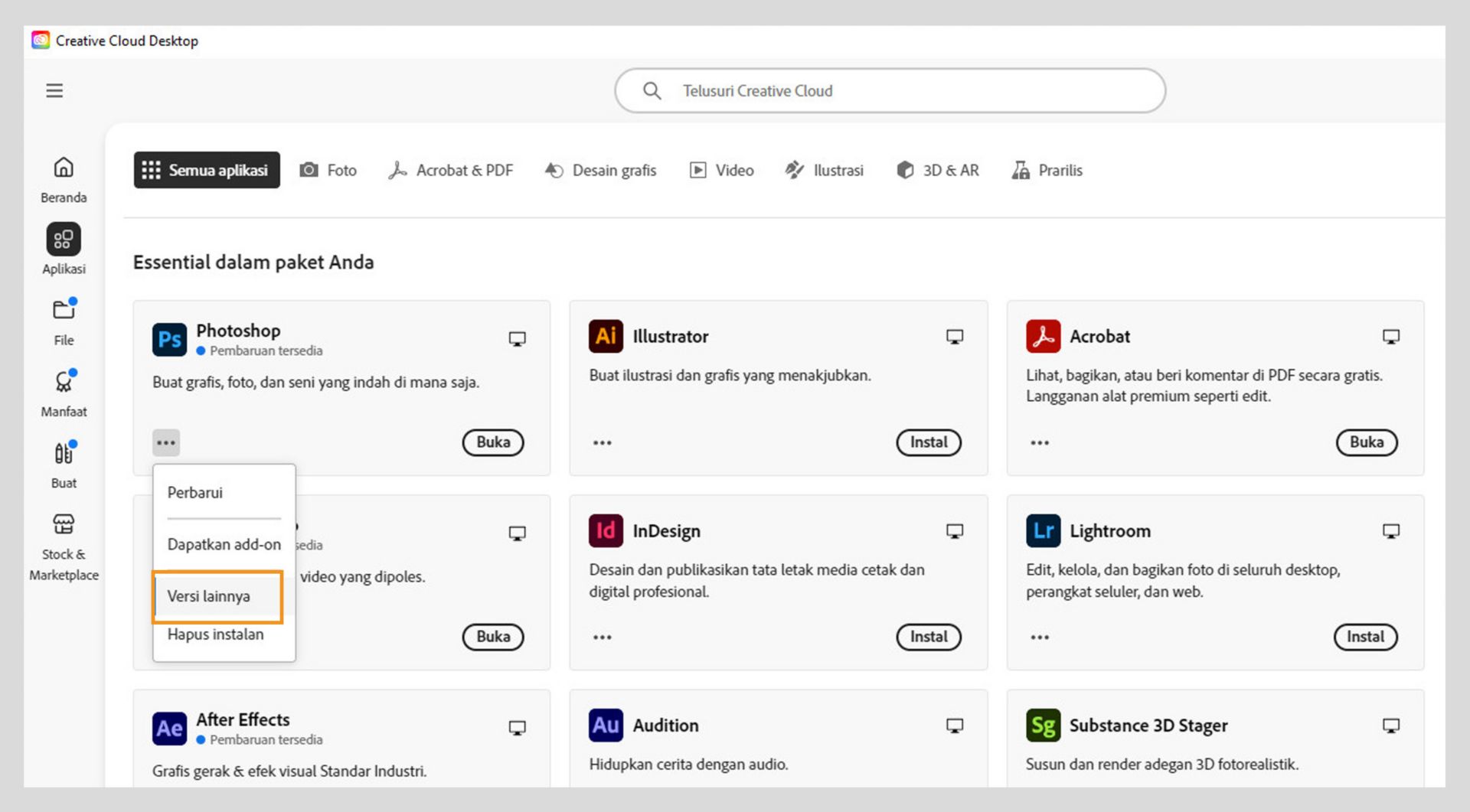Open Stock & Marketplace icon
This screenshot has width=1470, height=812.
click(x=64, y=525)
